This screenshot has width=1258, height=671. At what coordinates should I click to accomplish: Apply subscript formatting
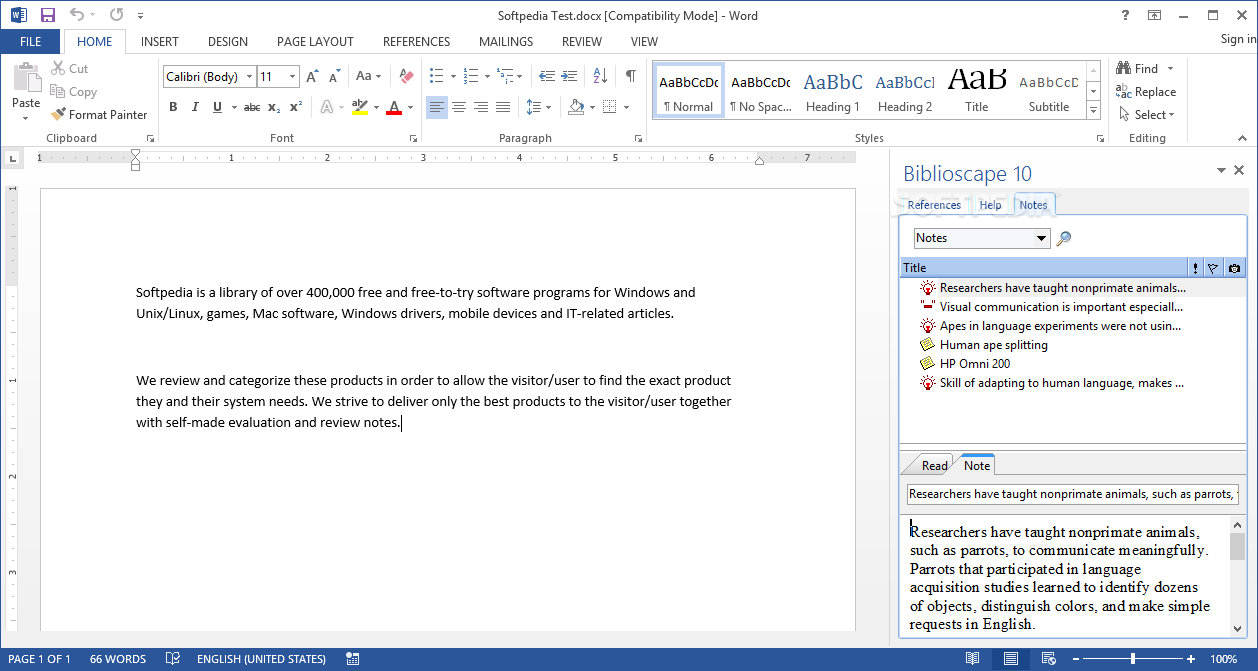[274, 107]
